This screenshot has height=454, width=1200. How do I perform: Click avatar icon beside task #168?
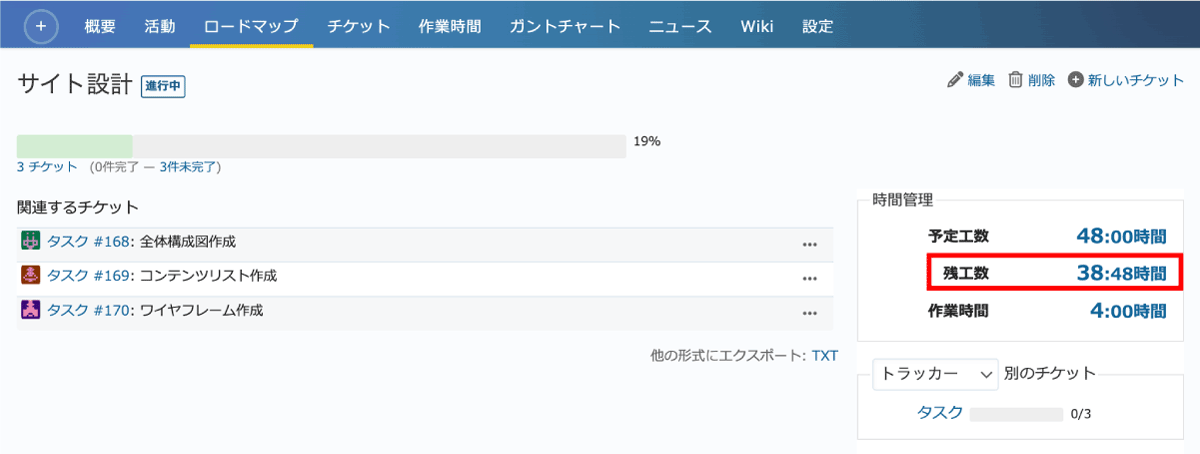pyautogui.click(x=30, y=242)
